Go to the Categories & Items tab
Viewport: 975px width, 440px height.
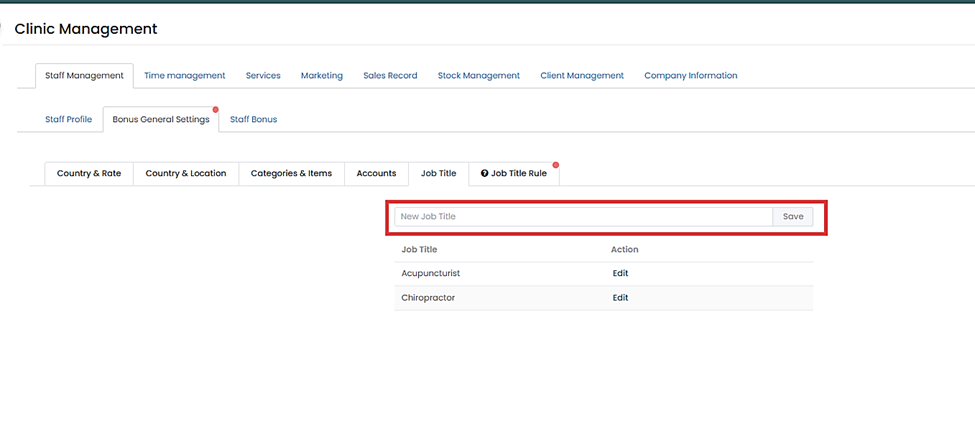[x=291, y=174]
